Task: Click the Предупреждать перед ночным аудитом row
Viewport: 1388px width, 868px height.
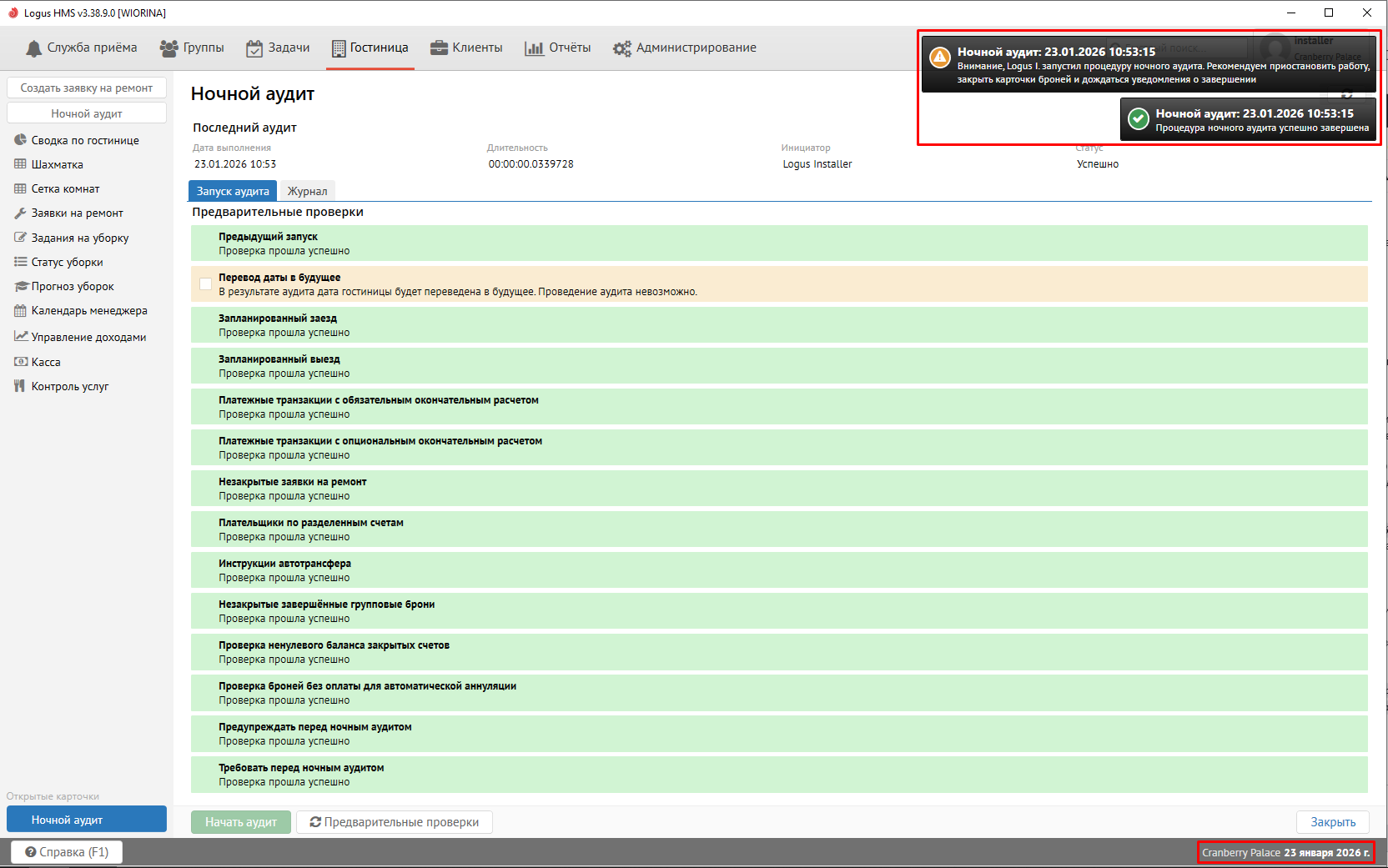Action: 779,734
